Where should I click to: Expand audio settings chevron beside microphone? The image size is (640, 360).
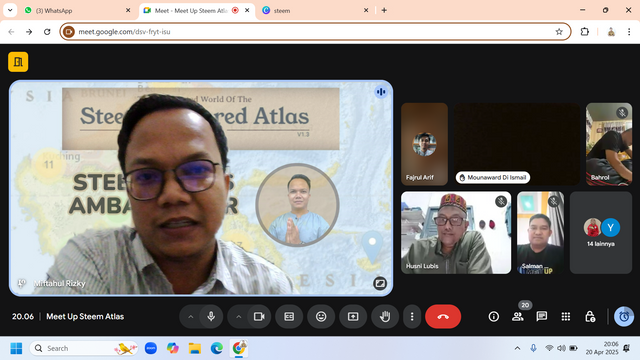click(x=191, y=317)
